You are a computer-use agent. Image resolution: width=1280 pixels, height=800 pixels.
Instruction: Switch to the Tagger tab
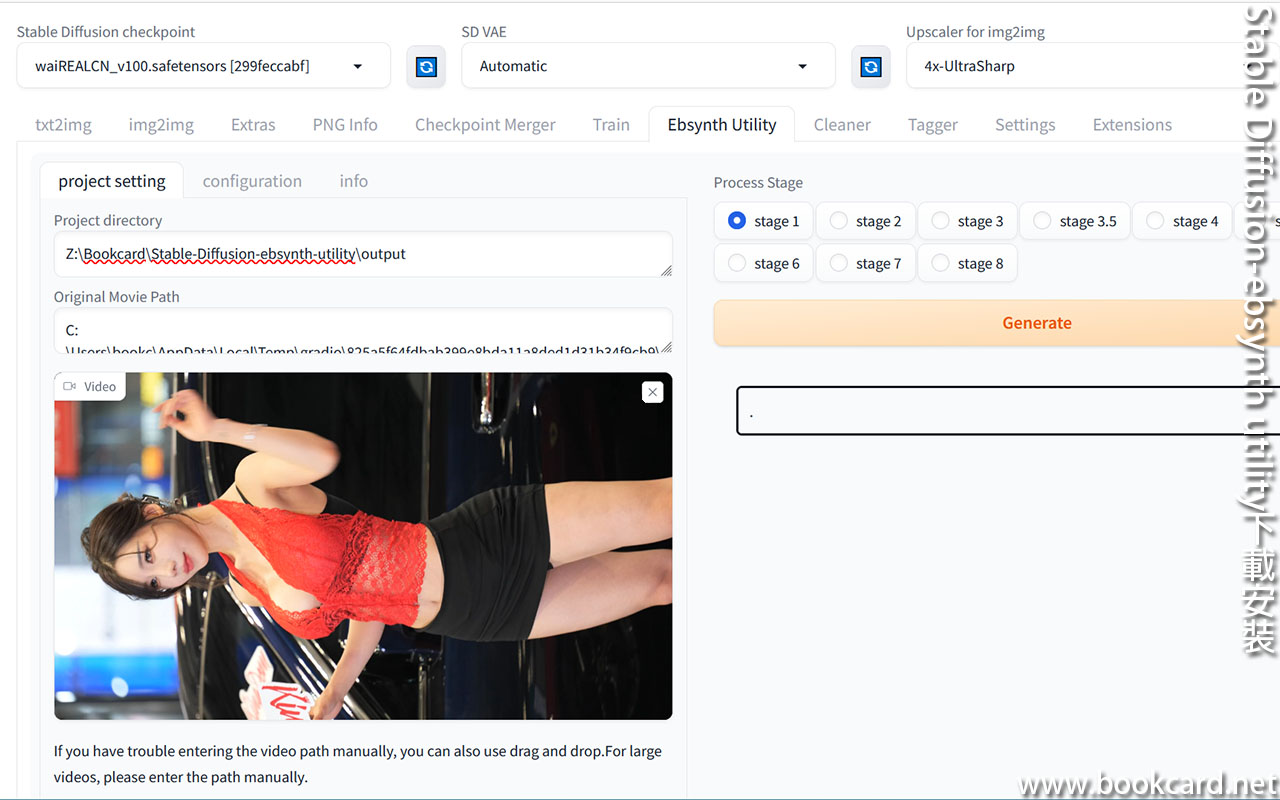point(932,124)
